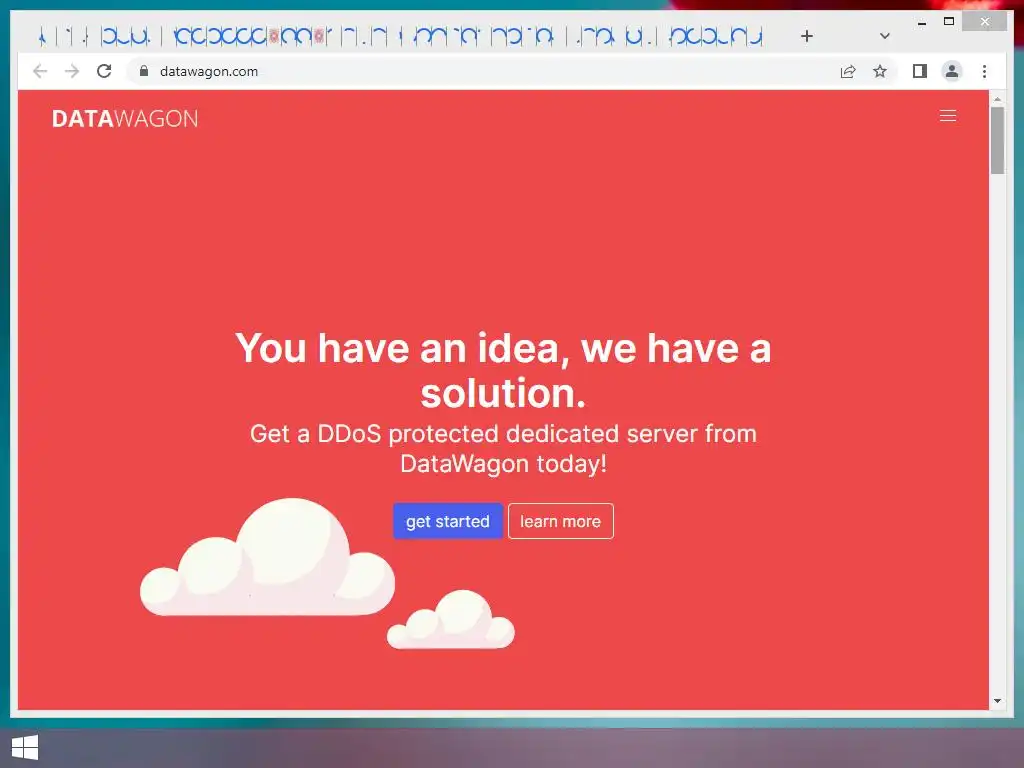Open a new tab with plus button
Screen dimensions: 1024x768
tap(807, 36)
